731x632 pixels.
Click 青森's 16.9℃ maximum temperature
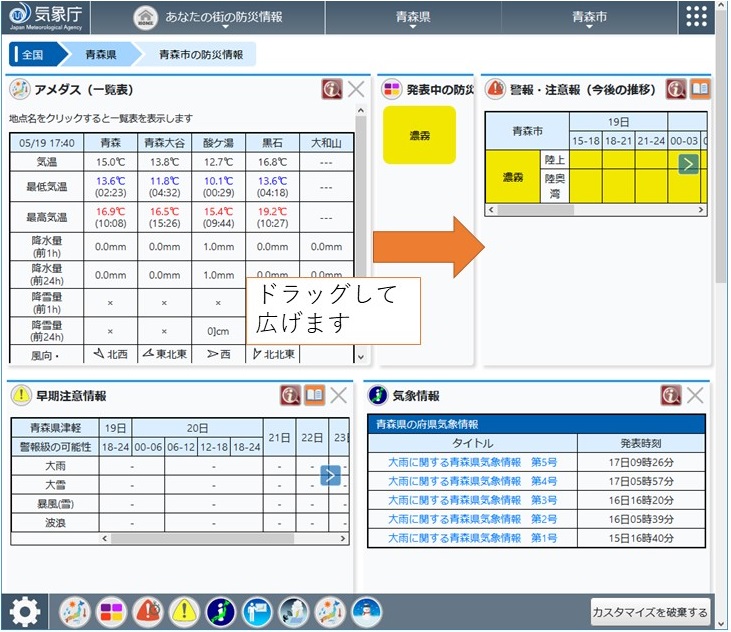pos(110,212)
